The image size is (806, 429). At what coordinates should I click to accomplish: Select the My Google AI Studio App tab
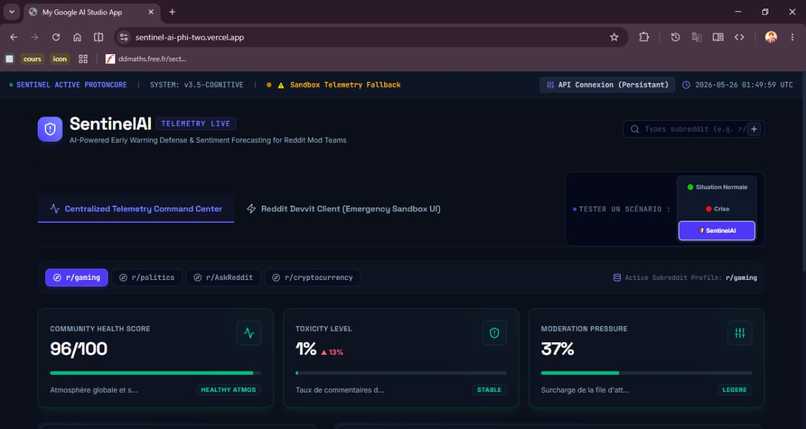tap(91, 12)
